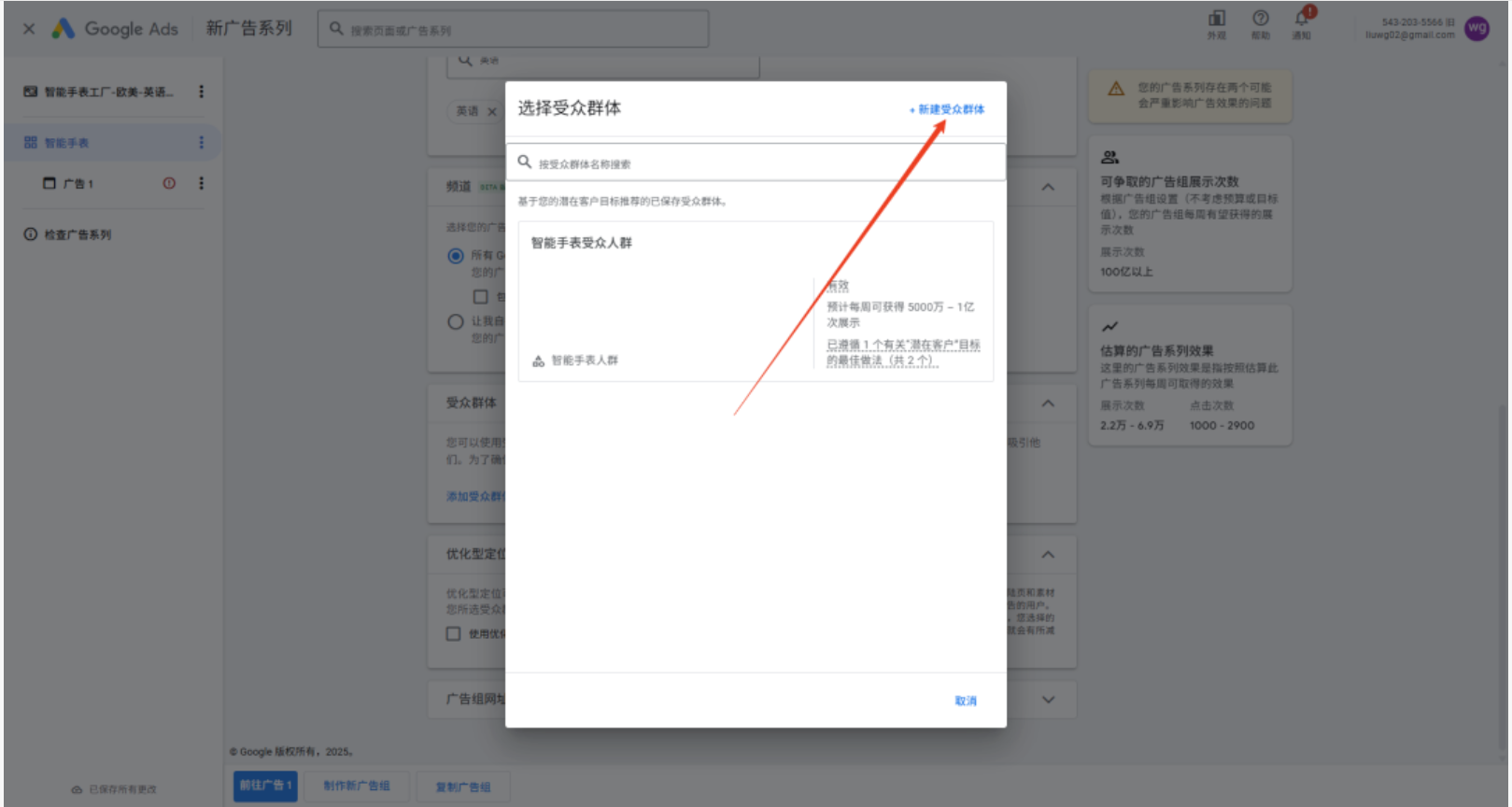
Task: Click the 添加受众群体 link behind the dialog
Action: pos(475,496)
